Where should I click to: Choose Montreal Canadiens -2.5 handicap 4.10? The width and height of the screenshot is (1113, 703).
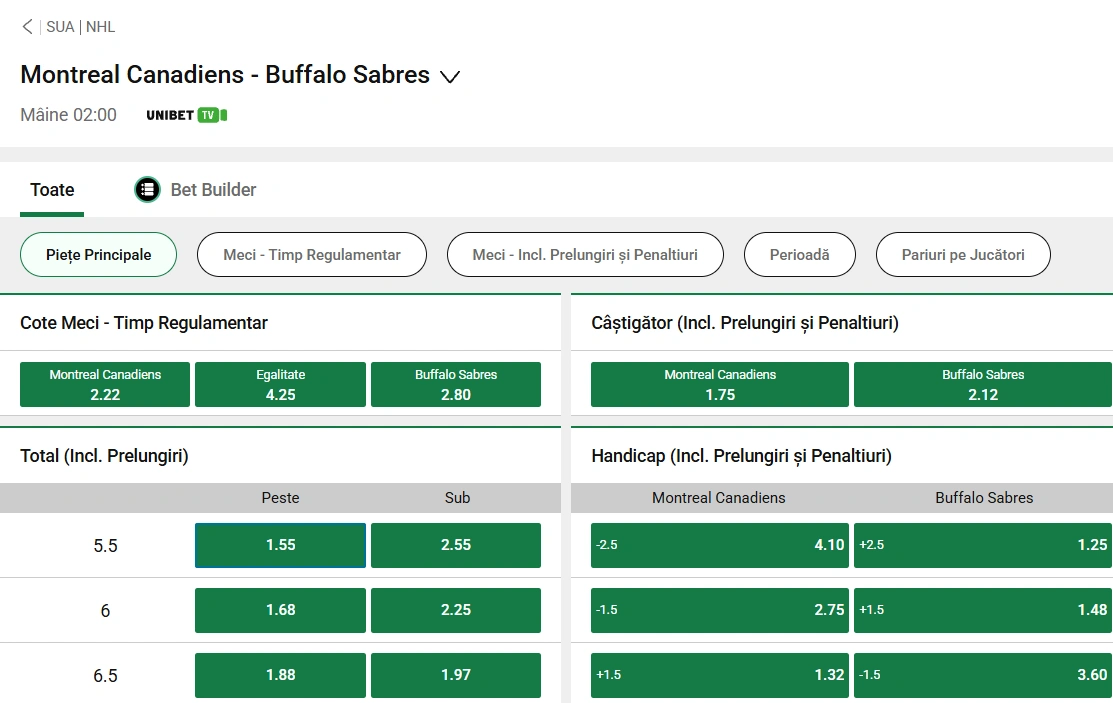tap(720, 545)
